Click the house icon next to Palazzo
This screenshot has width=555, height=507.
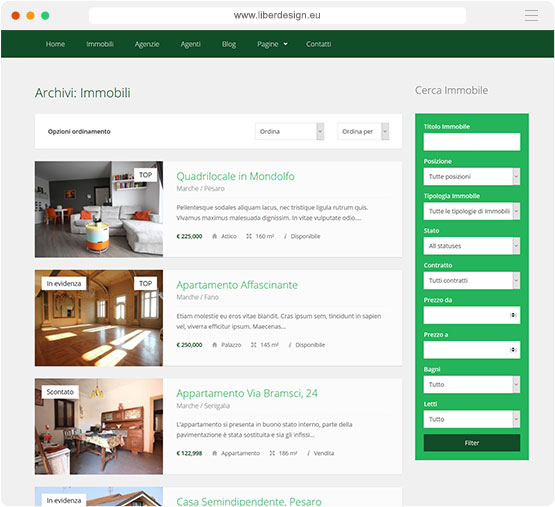coord(214,345)
